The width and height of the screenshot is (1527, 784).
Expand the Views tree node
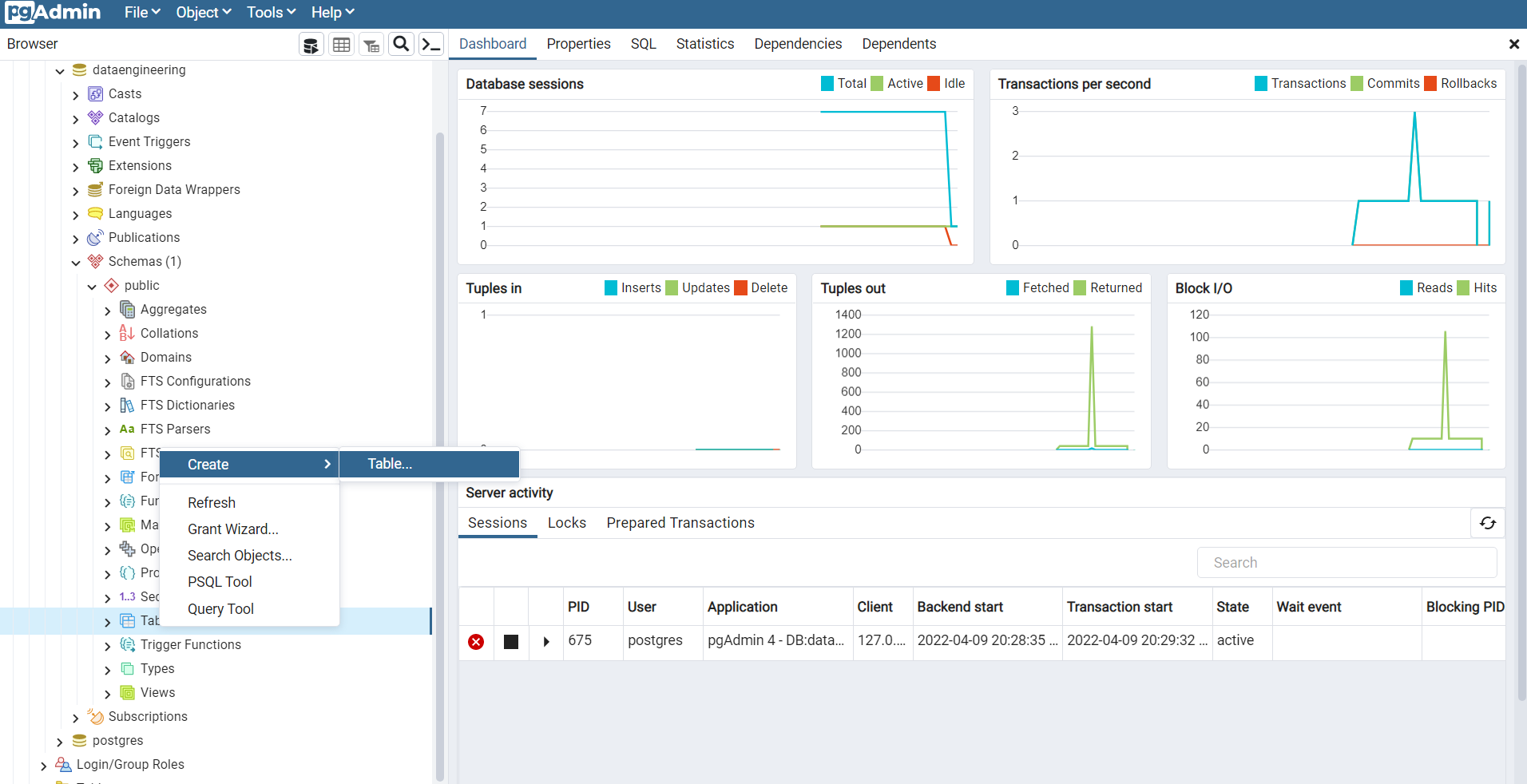(x=108, y=694)
